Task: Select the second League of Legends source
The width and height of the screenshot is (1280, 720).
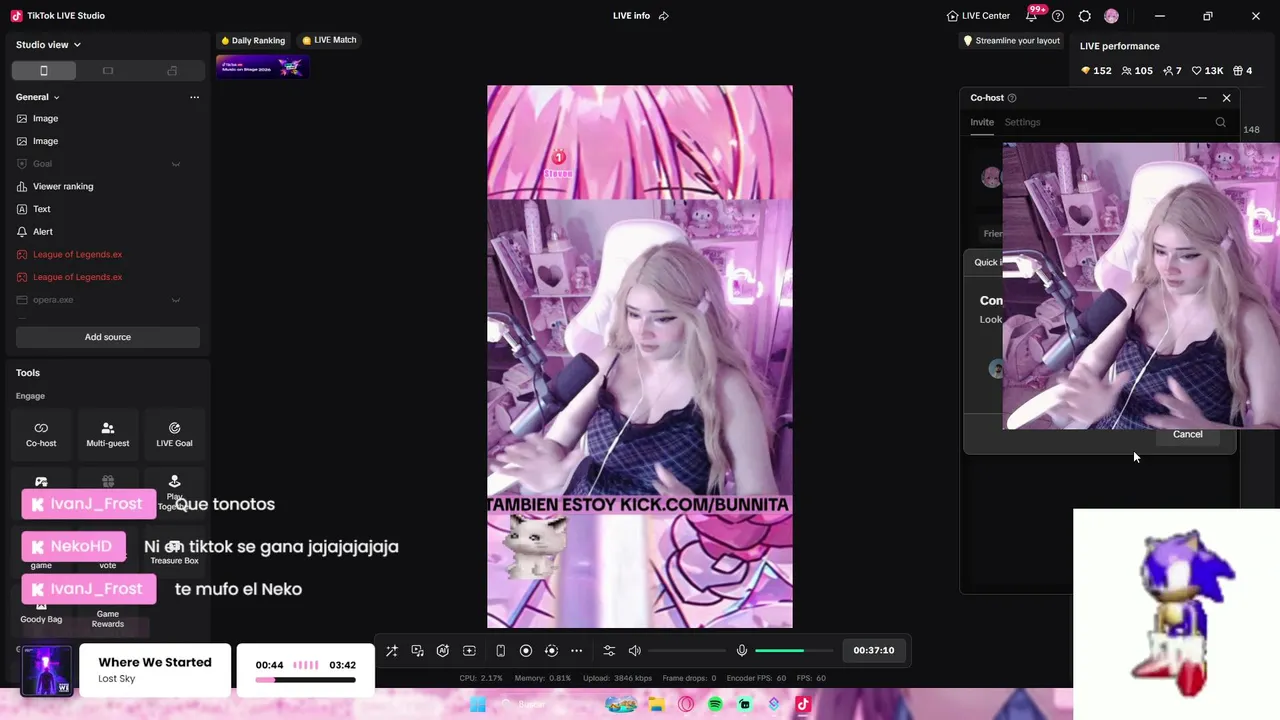Action: [x=108, y=277]
